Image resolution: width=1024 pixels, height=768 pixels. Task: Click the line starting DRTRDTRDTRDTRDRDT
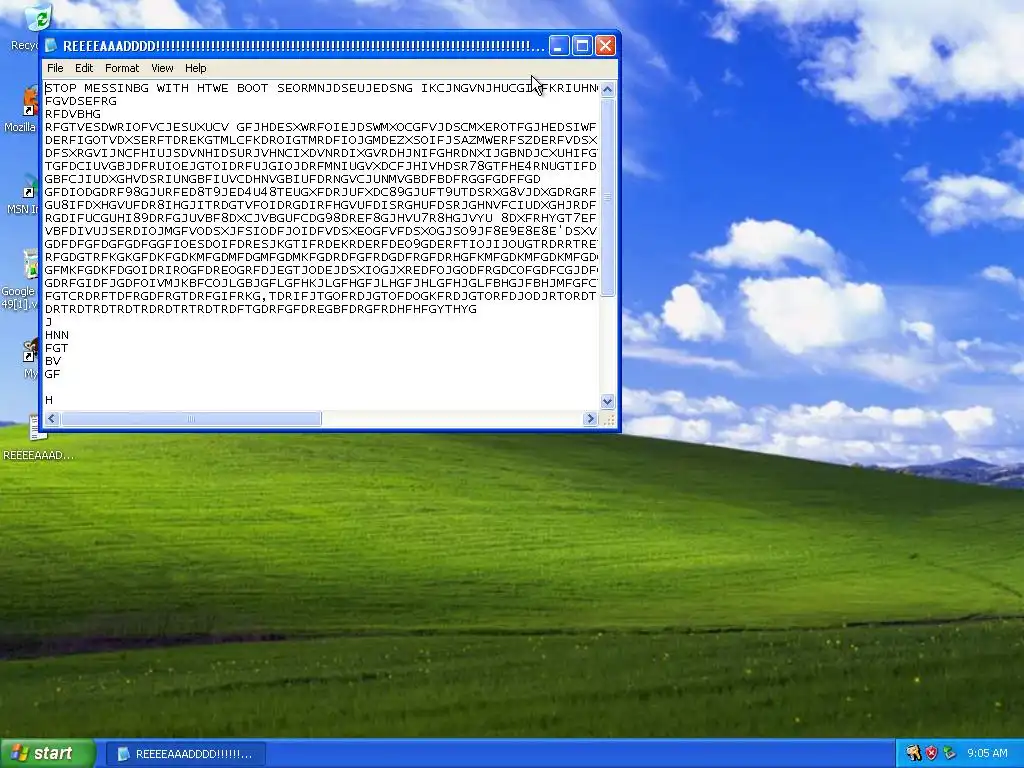pyautogui.click(x=261, y=309)
